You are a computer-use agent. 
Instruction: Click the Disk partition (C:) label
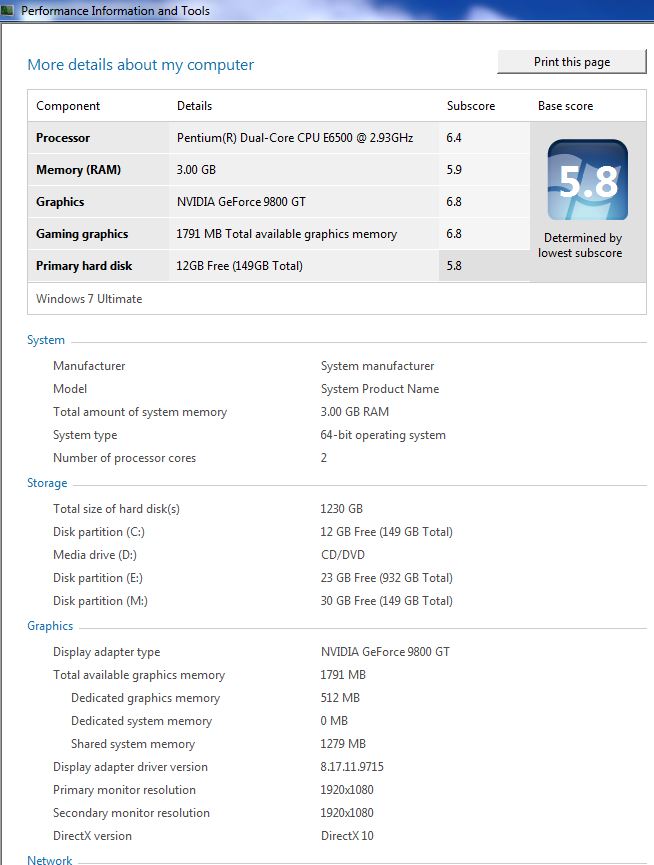[99, 532]
